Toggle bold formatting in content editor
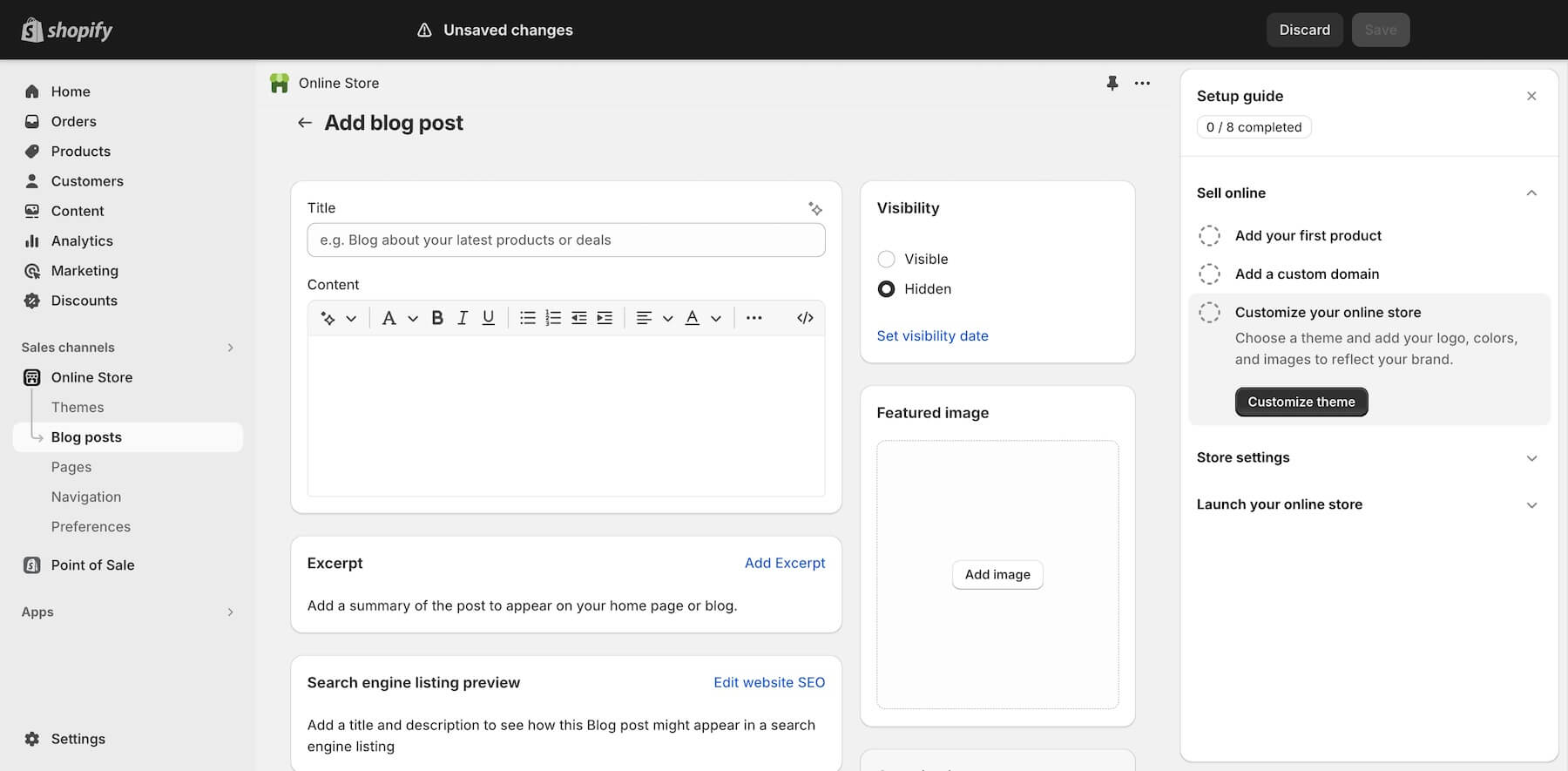This screenshot has height=771, width=1568. [x=437, y=318]
